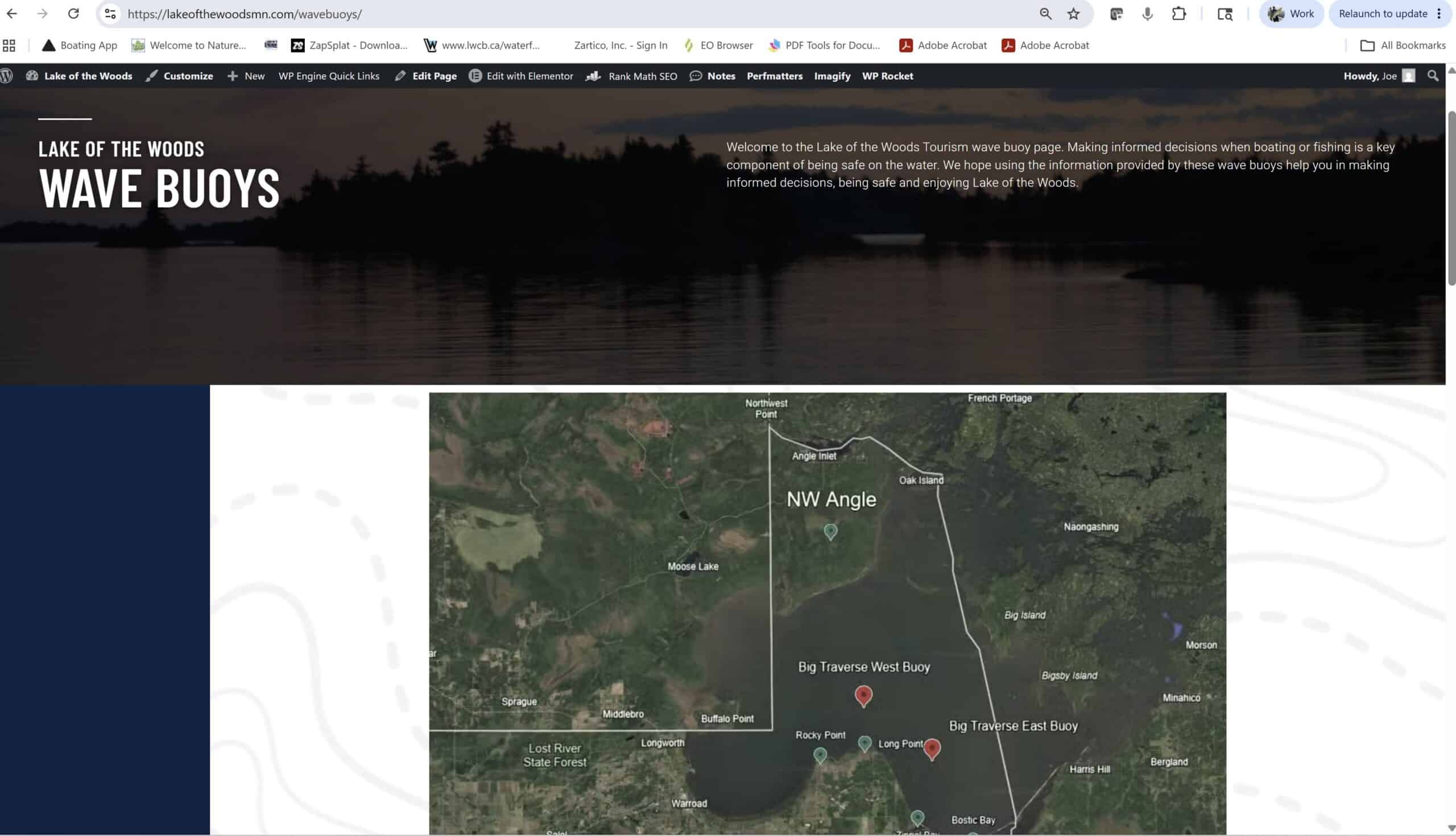Click the "Morson" map label
Image resolution: width=1456 pixels, height=836 pixels.
pyautogui.click(x=1201, y=645)
